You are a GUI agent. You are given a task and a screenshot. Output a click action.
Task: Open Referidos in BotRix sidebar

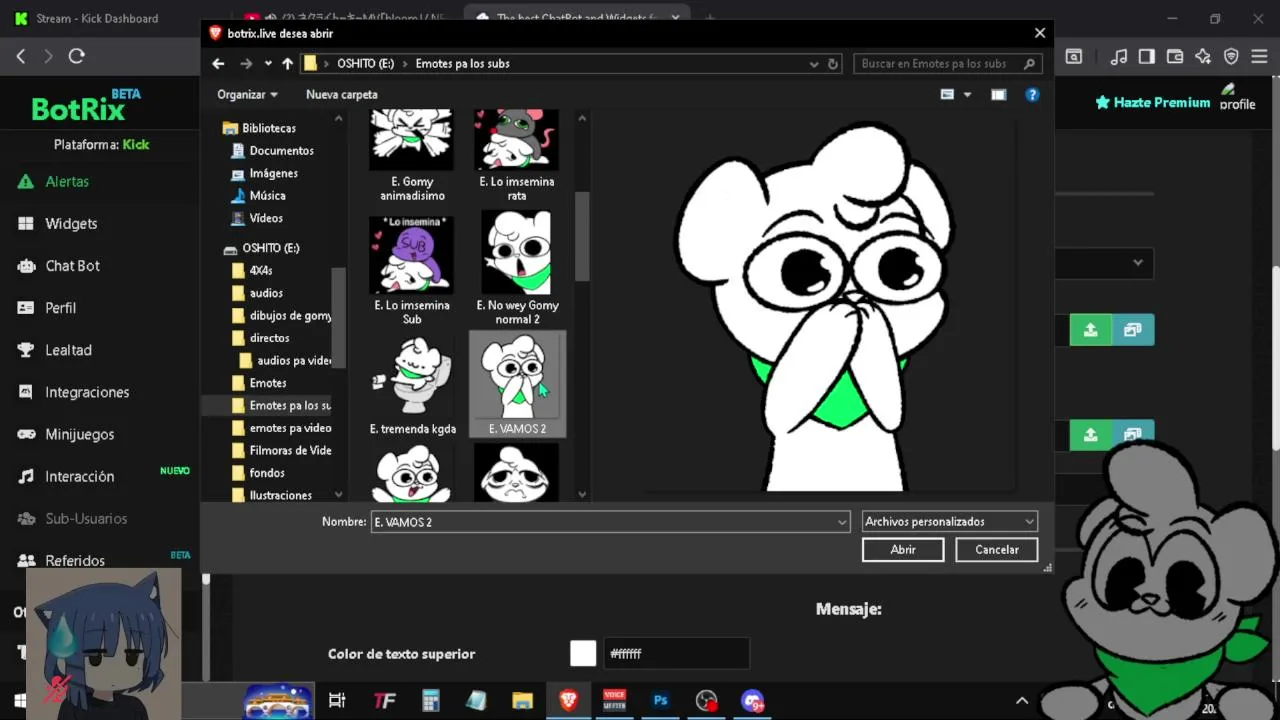pyautogui.click(x=75, y=560)
